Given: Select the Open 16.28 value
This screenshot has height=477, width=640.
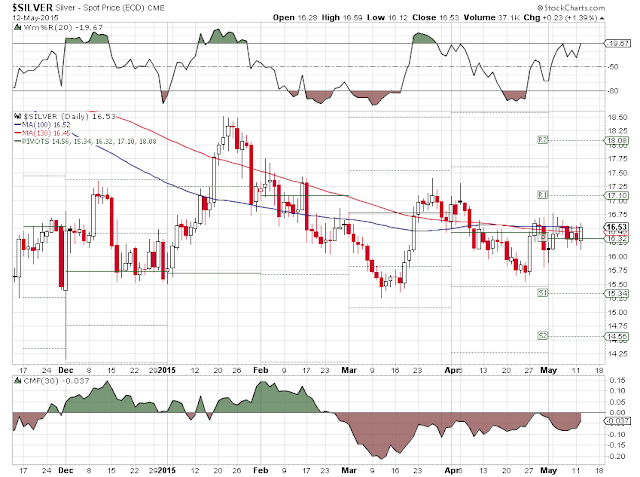Looking at the screenshot, I should coord(295,18).
